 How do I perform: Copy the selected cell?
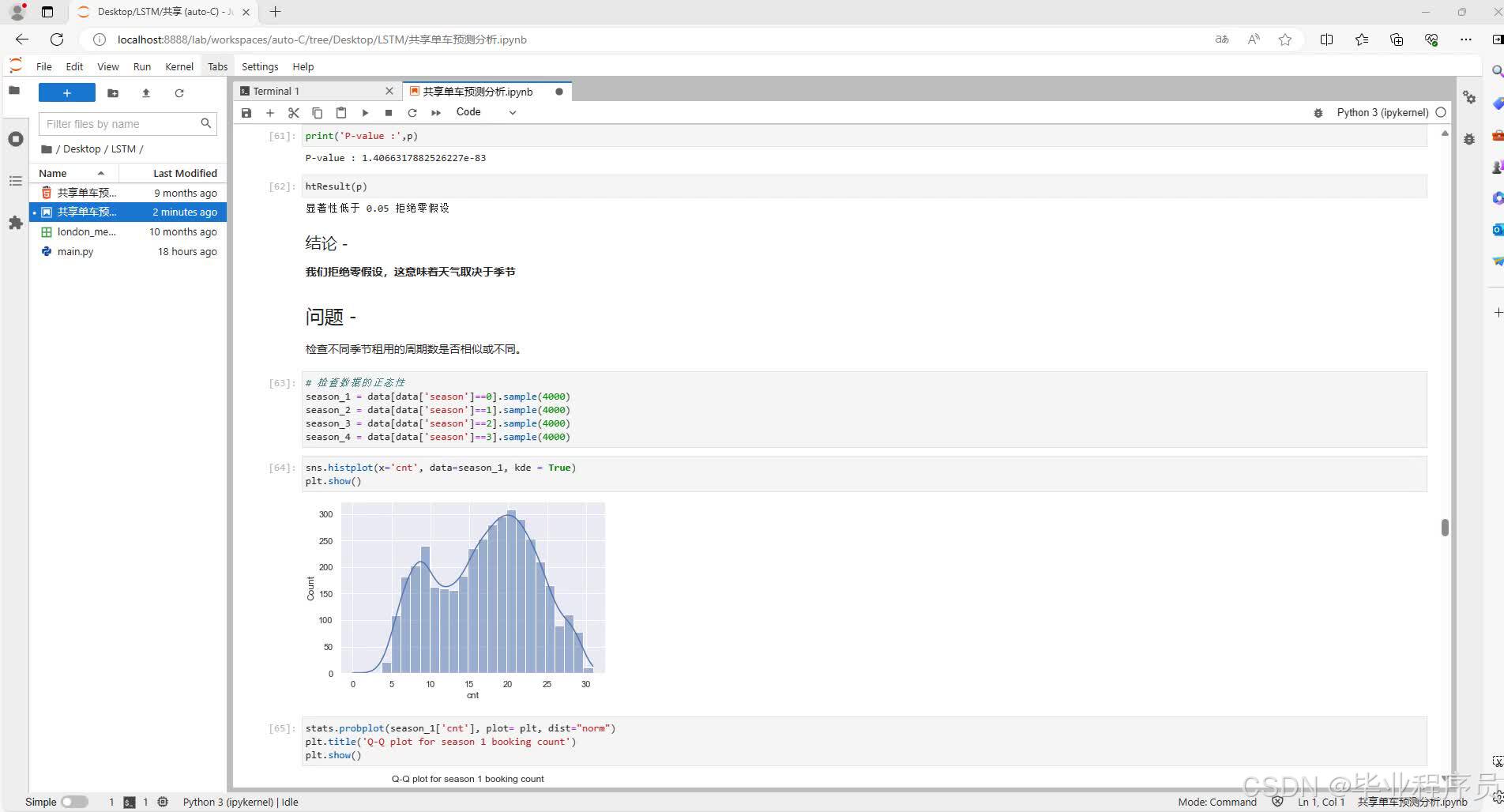pos(318,113)
